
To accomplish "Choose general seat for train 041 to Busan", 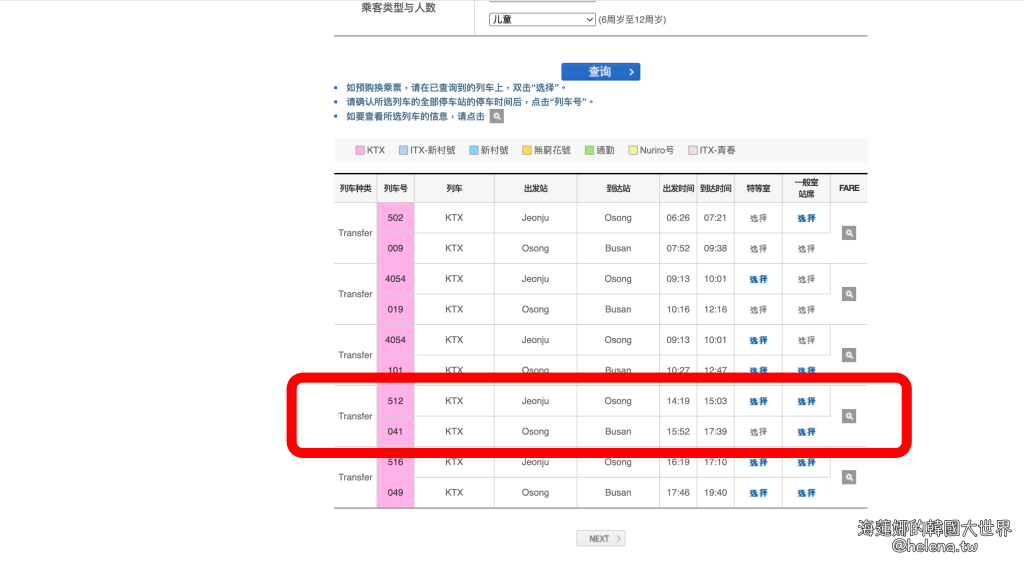I will click(x=806, y=432).
